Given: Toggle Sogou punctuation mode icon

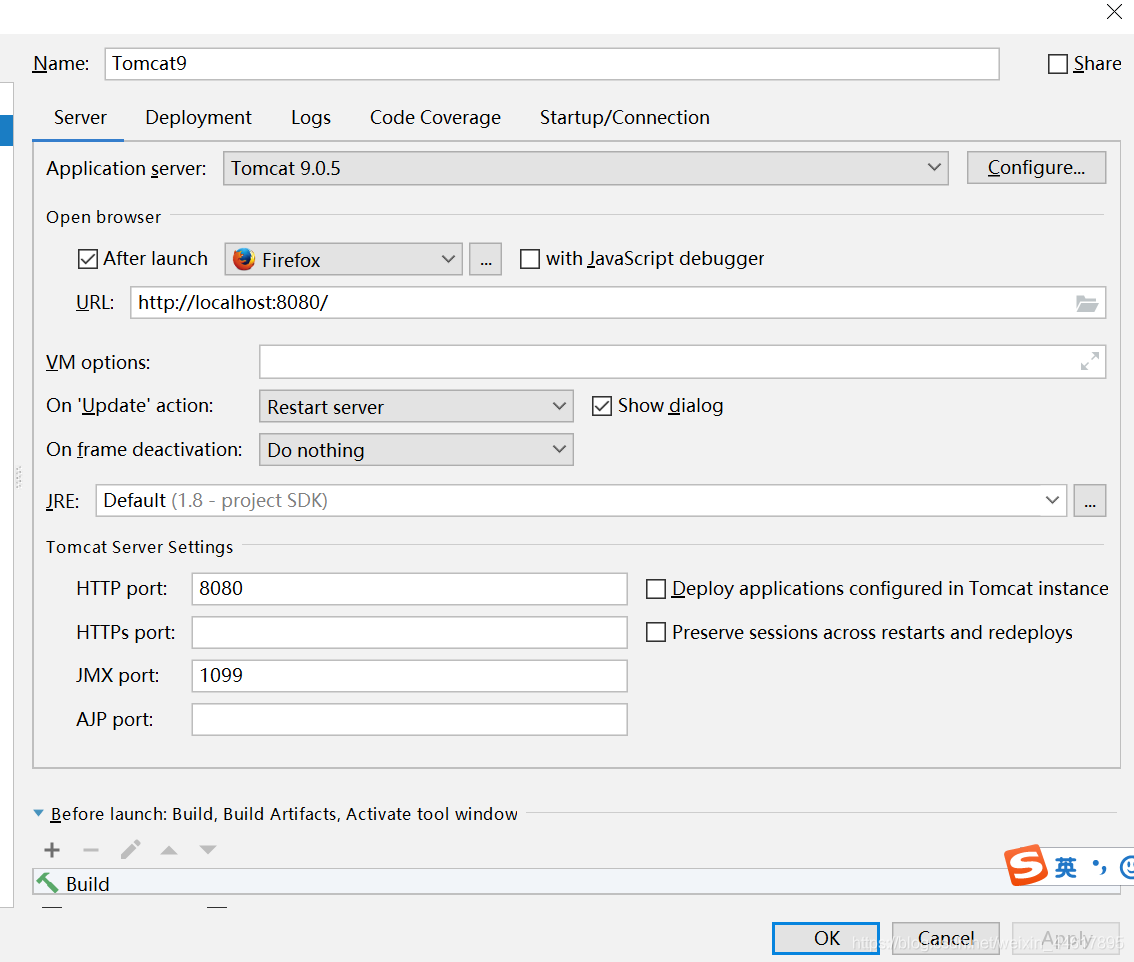Looking at the screenshot, I should (x=1099, y=867).
